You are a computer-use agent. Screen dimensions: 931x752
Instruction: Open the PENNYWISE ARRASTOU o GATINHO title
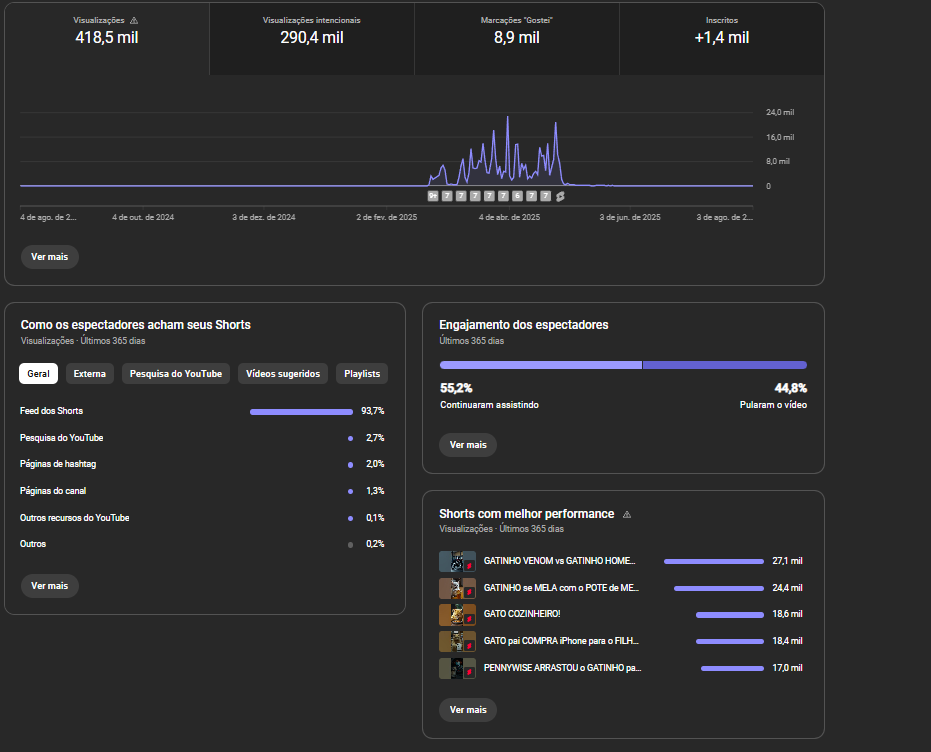pos(562,668)
